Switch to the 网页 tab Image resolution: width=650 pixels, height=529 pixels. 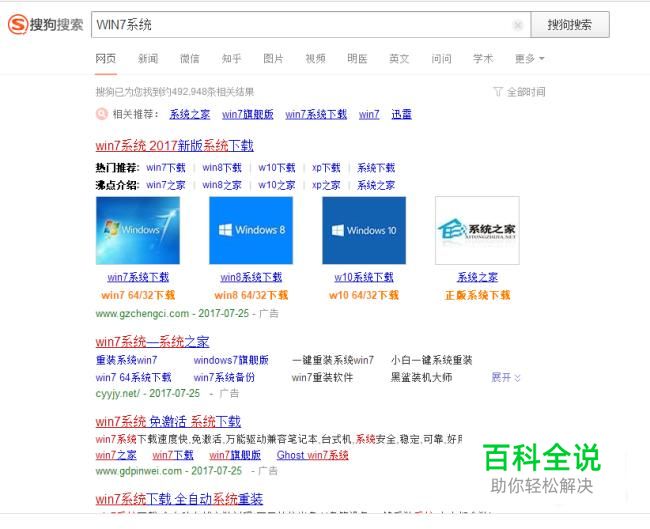pos(106,58)
